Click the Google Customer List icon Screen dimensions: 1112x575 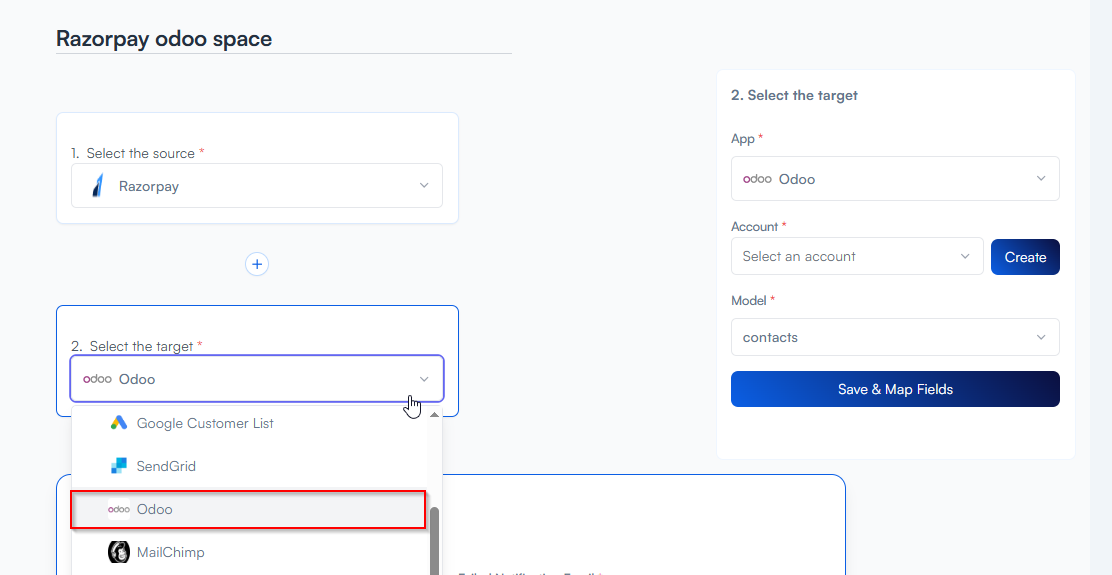point(119,423)
